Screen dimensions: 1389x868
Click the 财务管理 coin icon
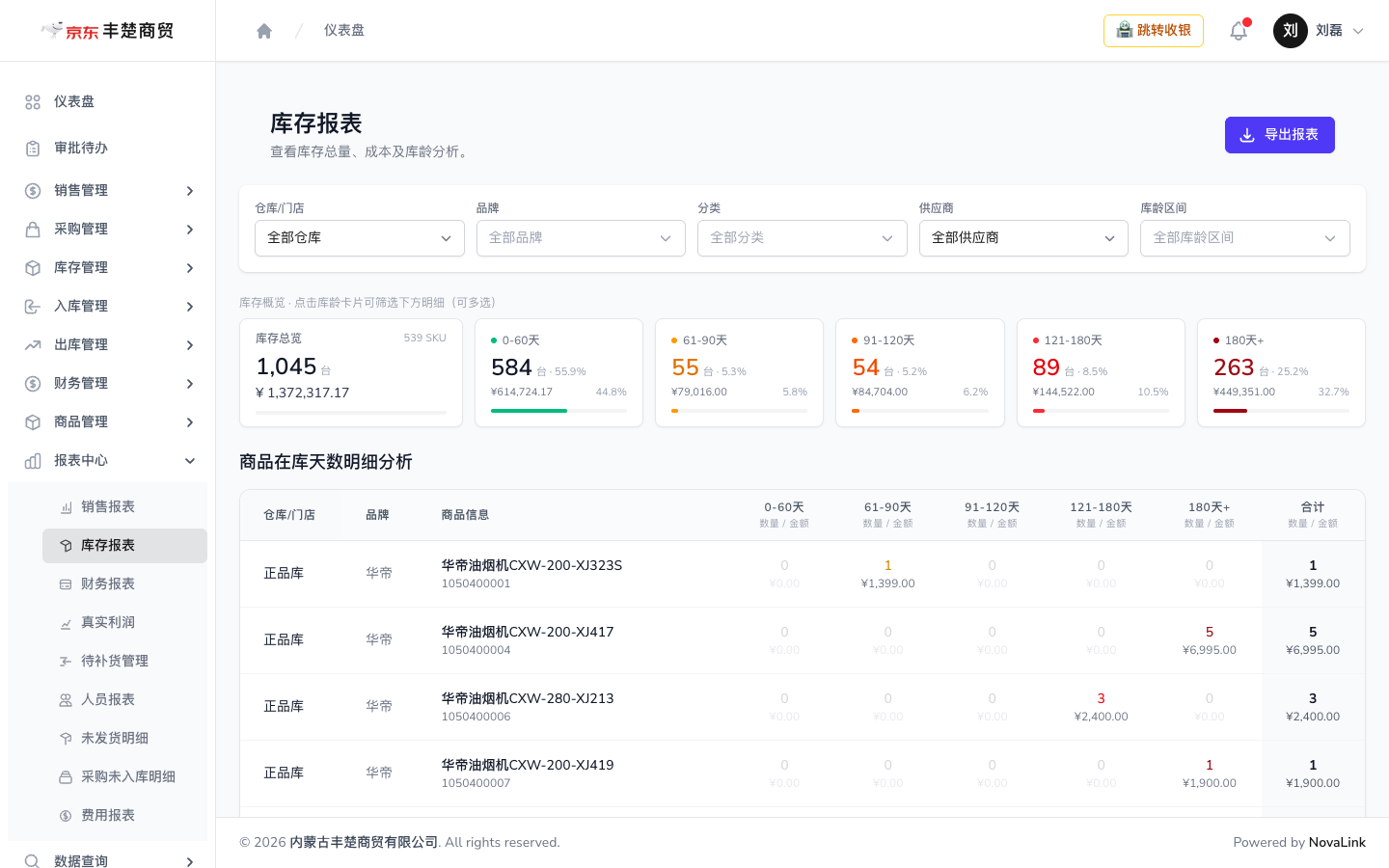33,384
